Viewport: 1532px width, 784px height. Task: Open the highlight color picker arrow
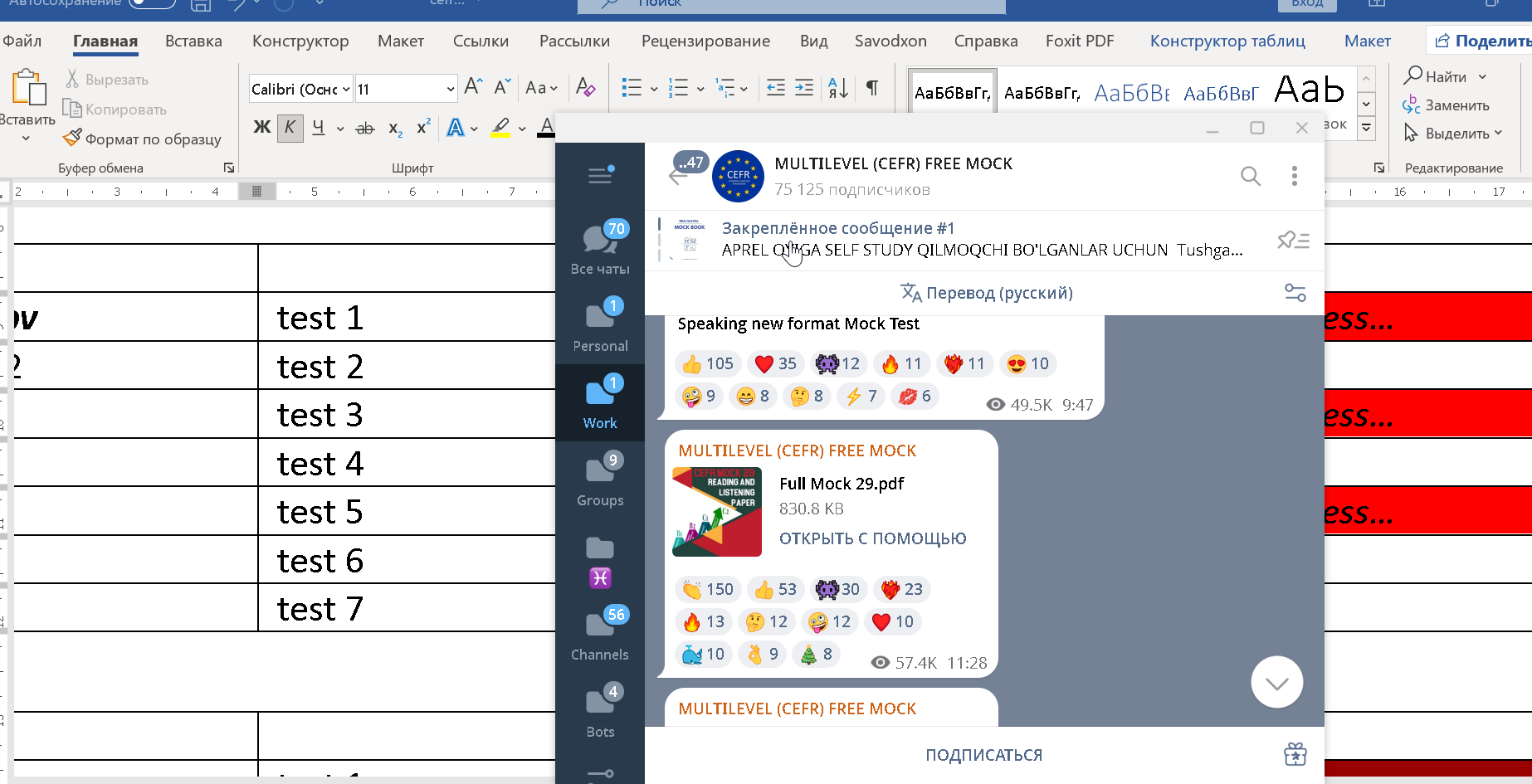[x=522, y=129]
